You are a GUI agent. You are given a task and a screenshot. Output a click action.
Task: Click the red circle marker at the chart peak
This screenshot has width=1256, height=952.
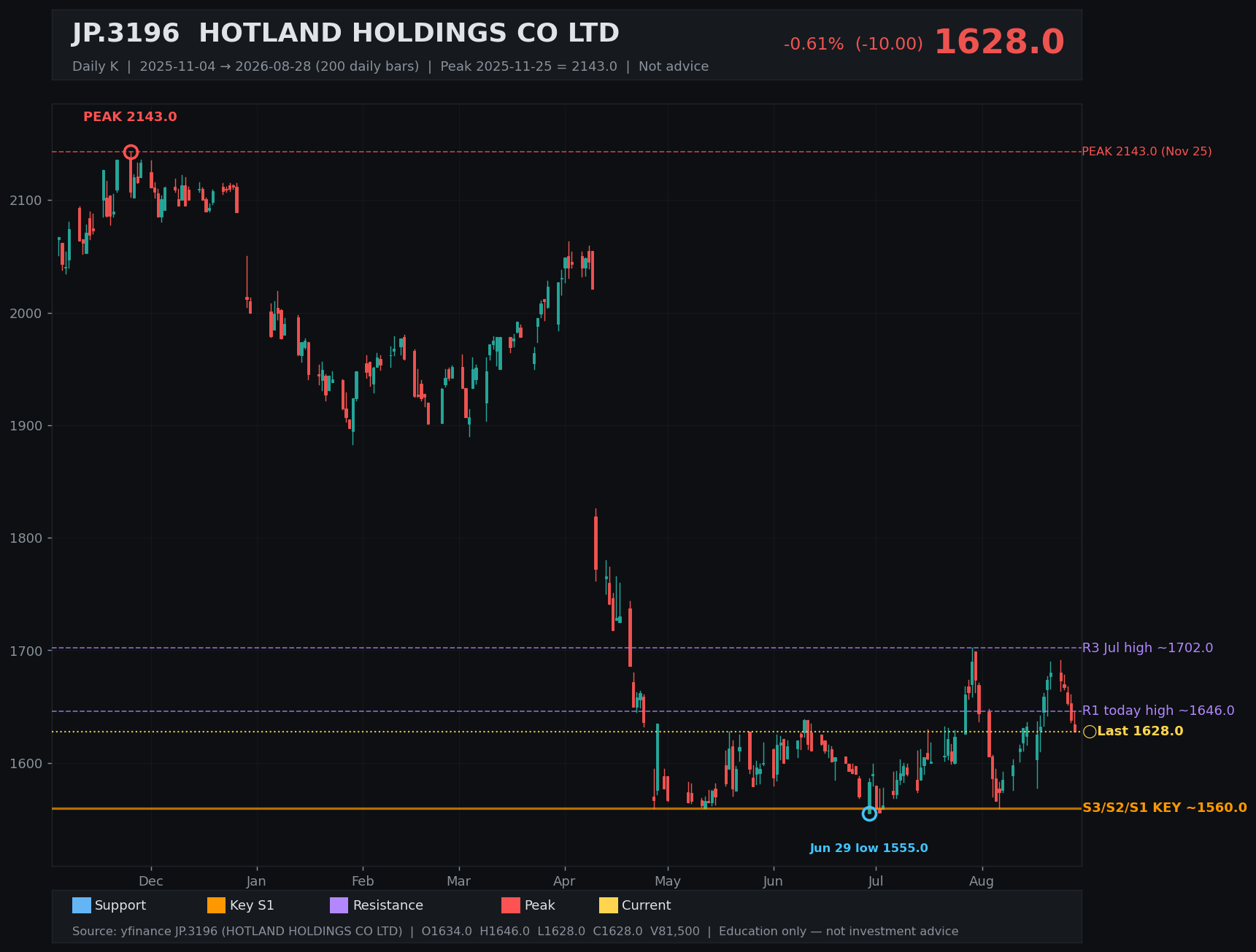[x=131, y=152]
